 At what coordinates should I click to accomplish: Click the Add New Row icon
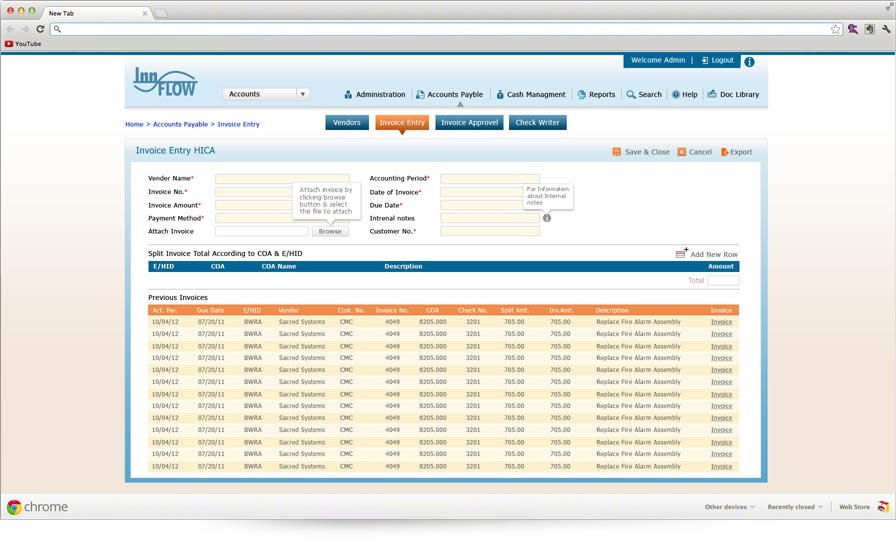(x=682, y=254)
